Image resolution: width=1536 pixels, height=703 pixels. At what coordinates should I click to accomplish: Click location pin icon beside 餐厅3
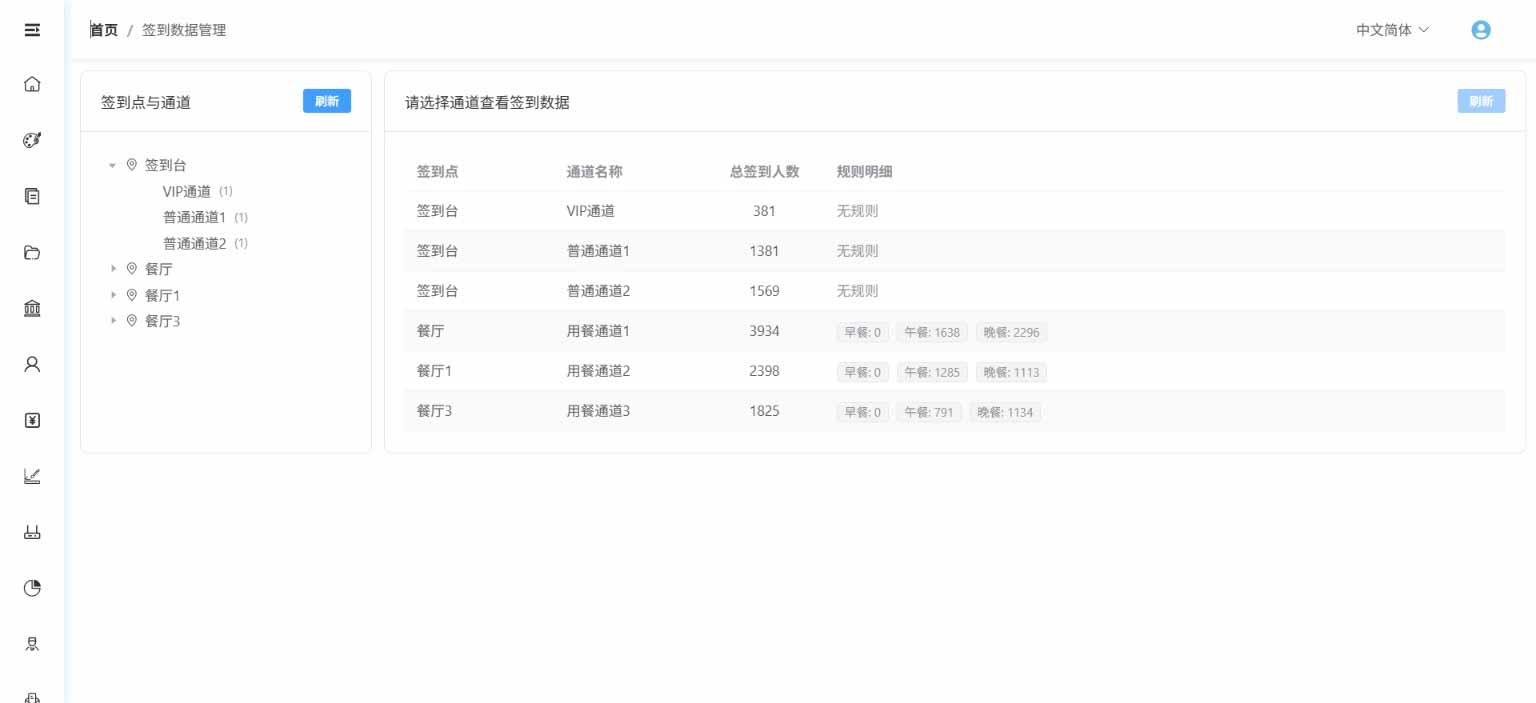(x=131, y=321)
